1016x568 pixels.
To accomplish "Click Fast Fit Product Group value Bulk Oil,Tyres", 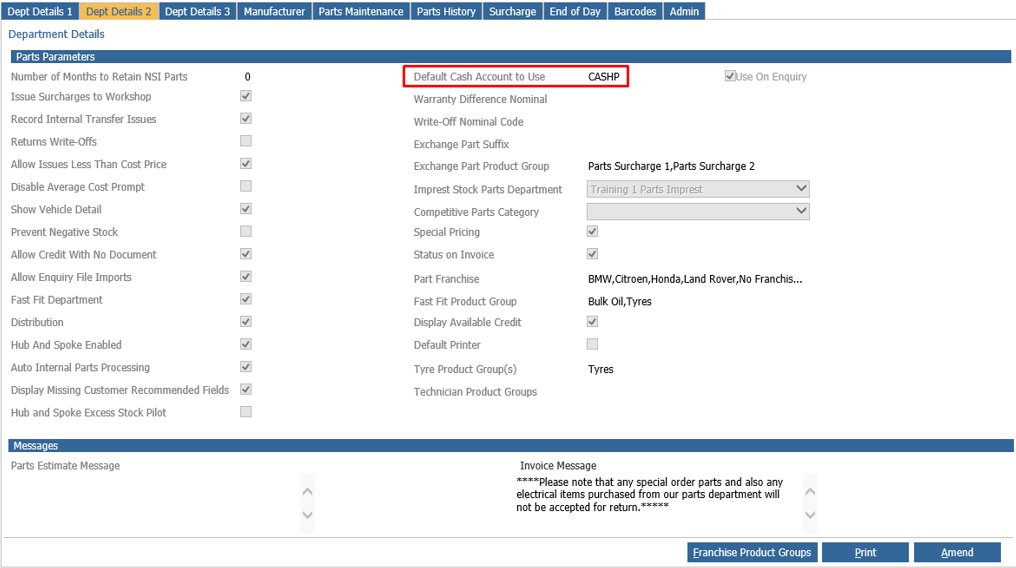I will tap(619, 301).
